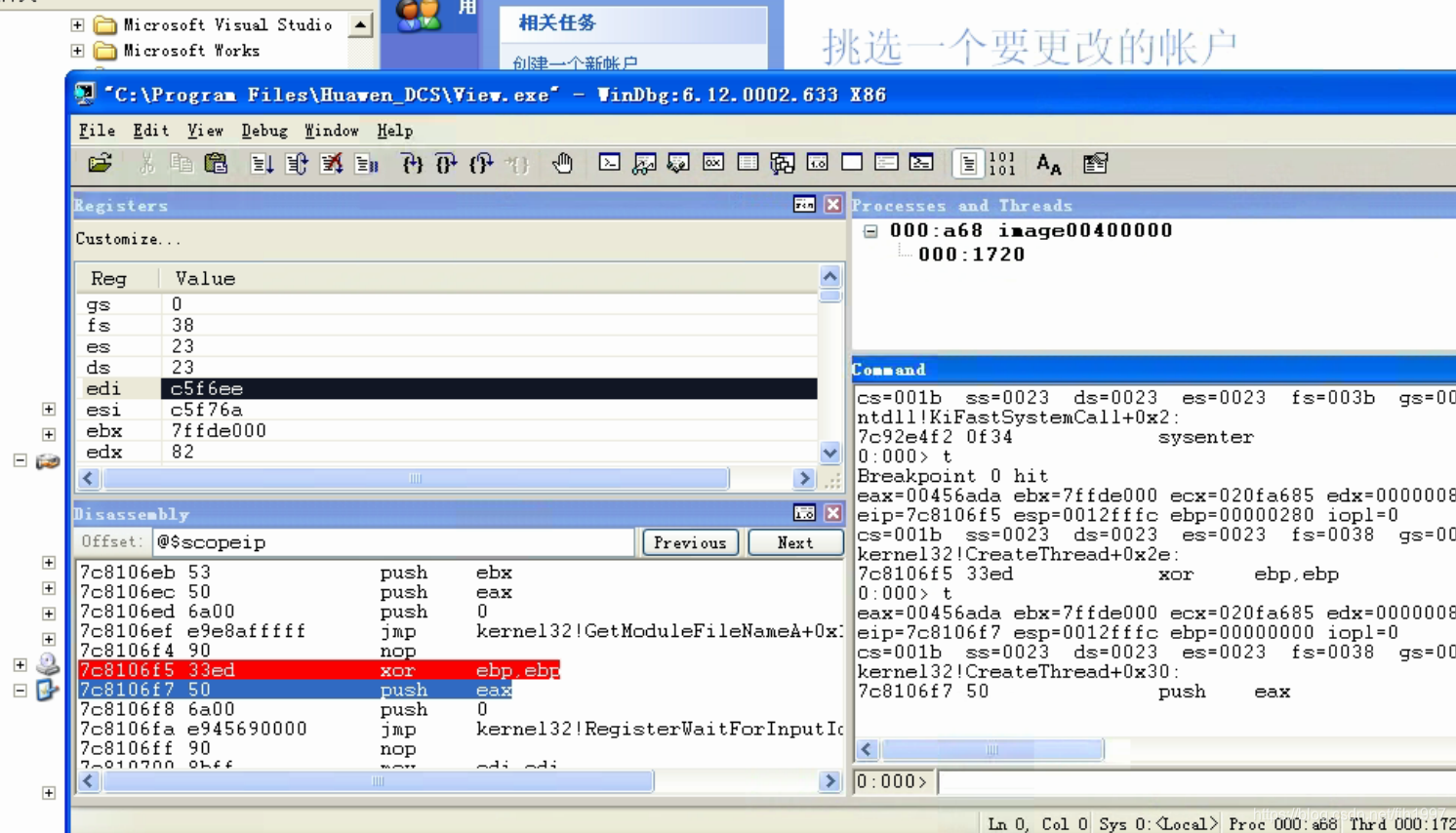Image resolution: width=1456 pixels, height=833 pixels.
Task: Open the Disassembly window toolbar icon
Action: point(818,163)
